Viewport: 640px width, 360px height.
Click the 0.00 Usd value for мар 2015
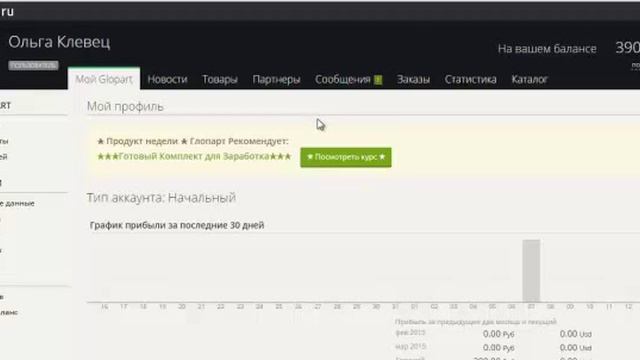(x=576, y=348)
